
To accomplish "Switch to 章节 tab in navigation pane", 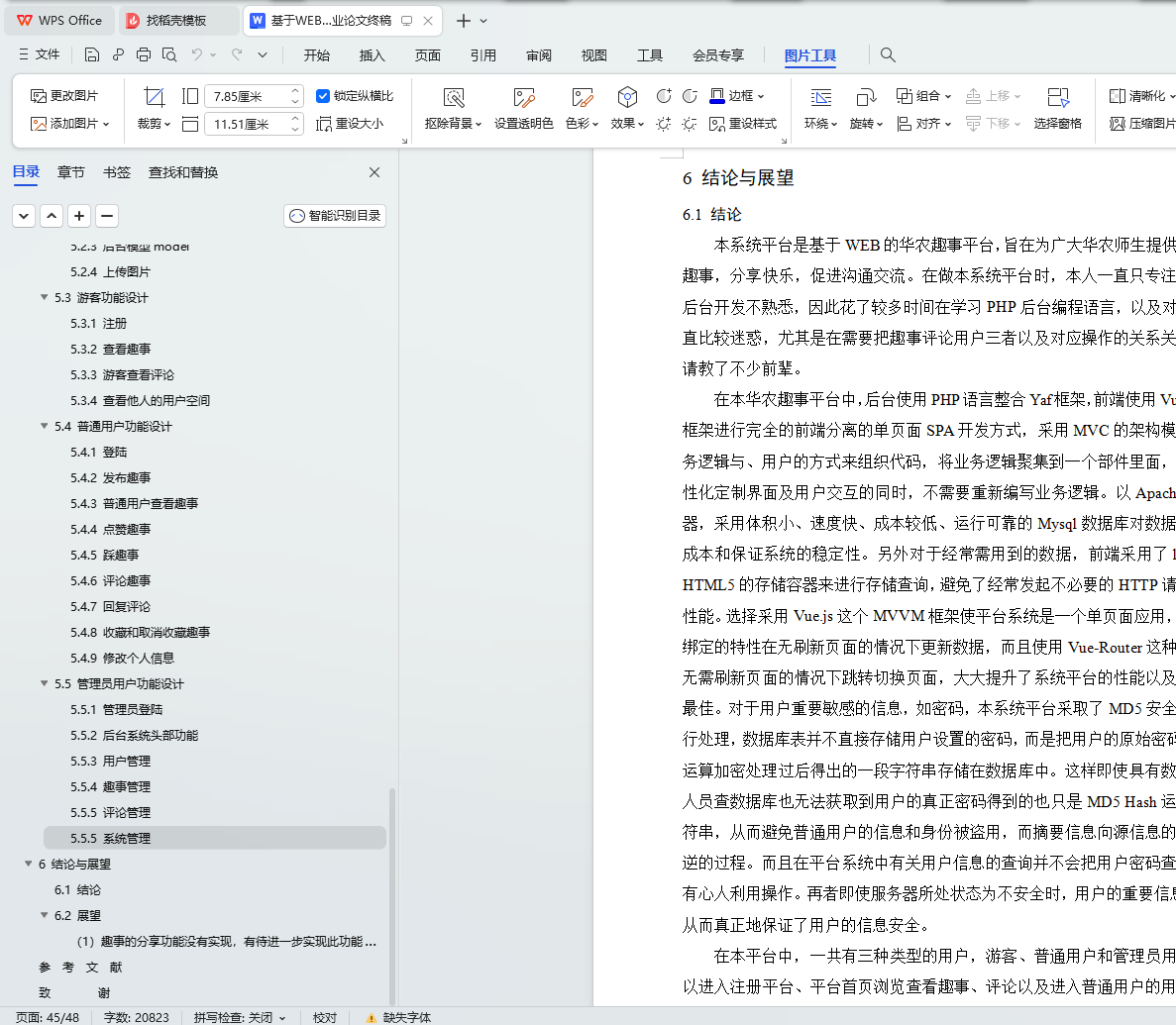I will 71,172.
